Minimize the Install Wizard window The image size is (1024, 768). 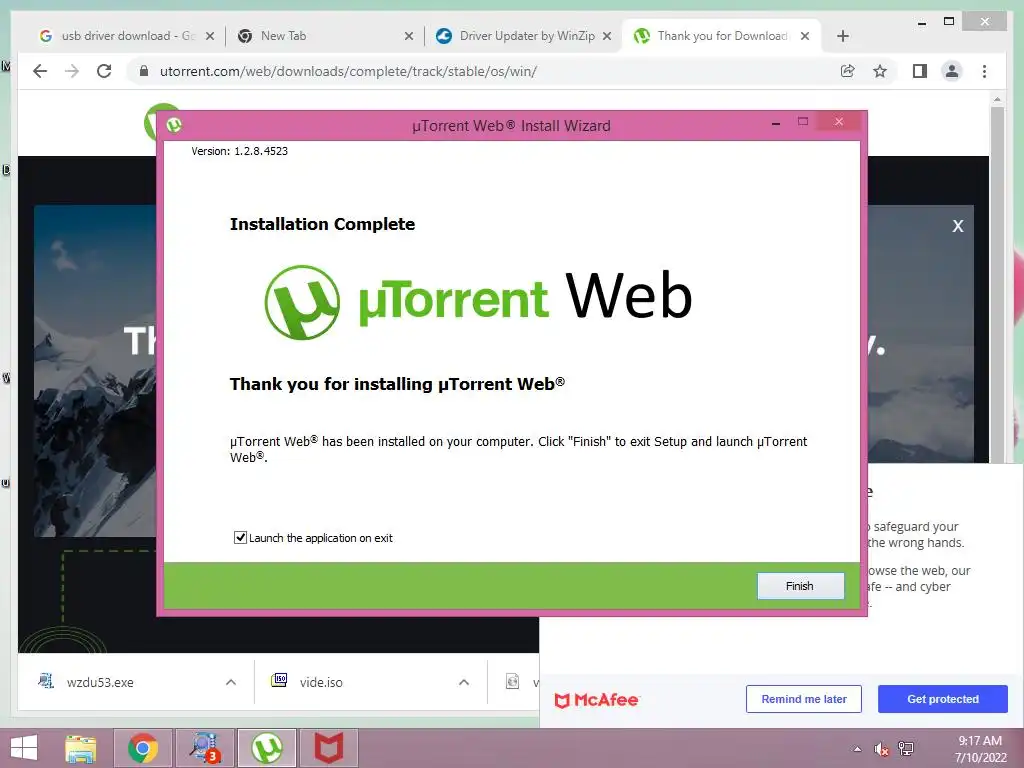pyautogui.click(x=776, y=123)
